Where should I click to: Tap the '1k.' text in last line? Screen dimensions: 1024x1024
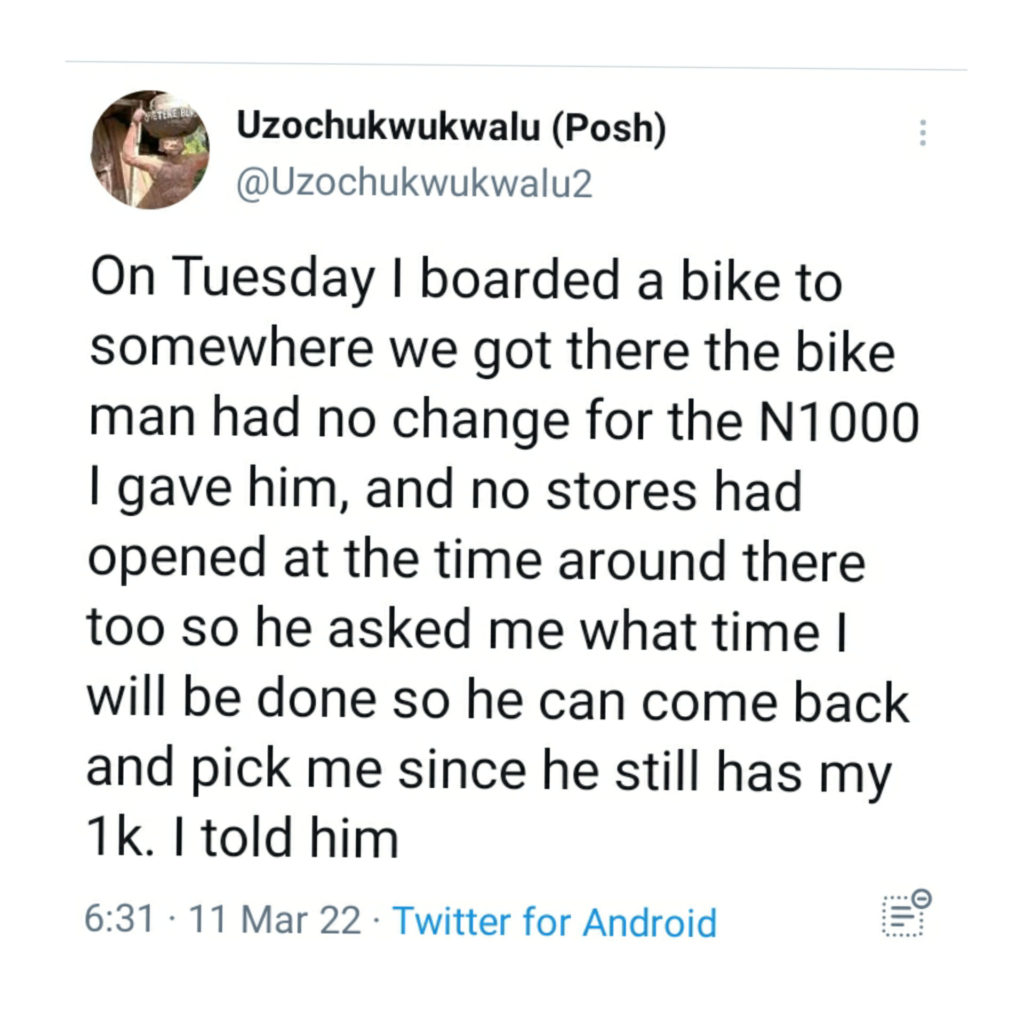coord(120,837)
